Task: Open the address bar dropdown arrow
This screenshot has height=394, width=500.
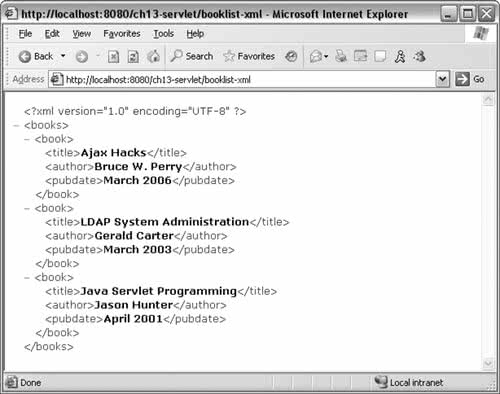Action: (x=442, y=79)
